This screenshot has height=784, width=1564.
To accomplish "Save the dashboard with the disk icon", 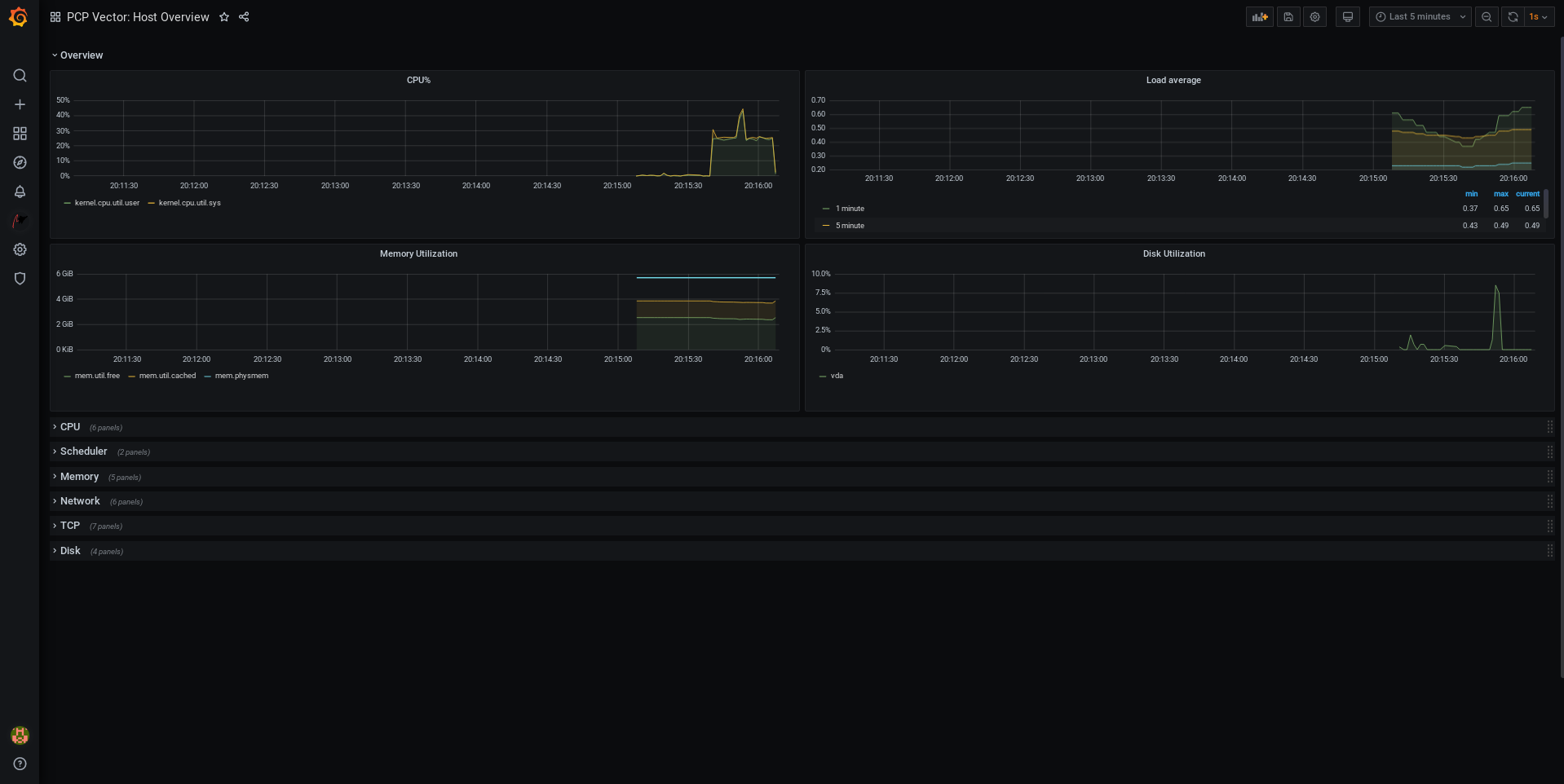I will [x=1288, y=17].
